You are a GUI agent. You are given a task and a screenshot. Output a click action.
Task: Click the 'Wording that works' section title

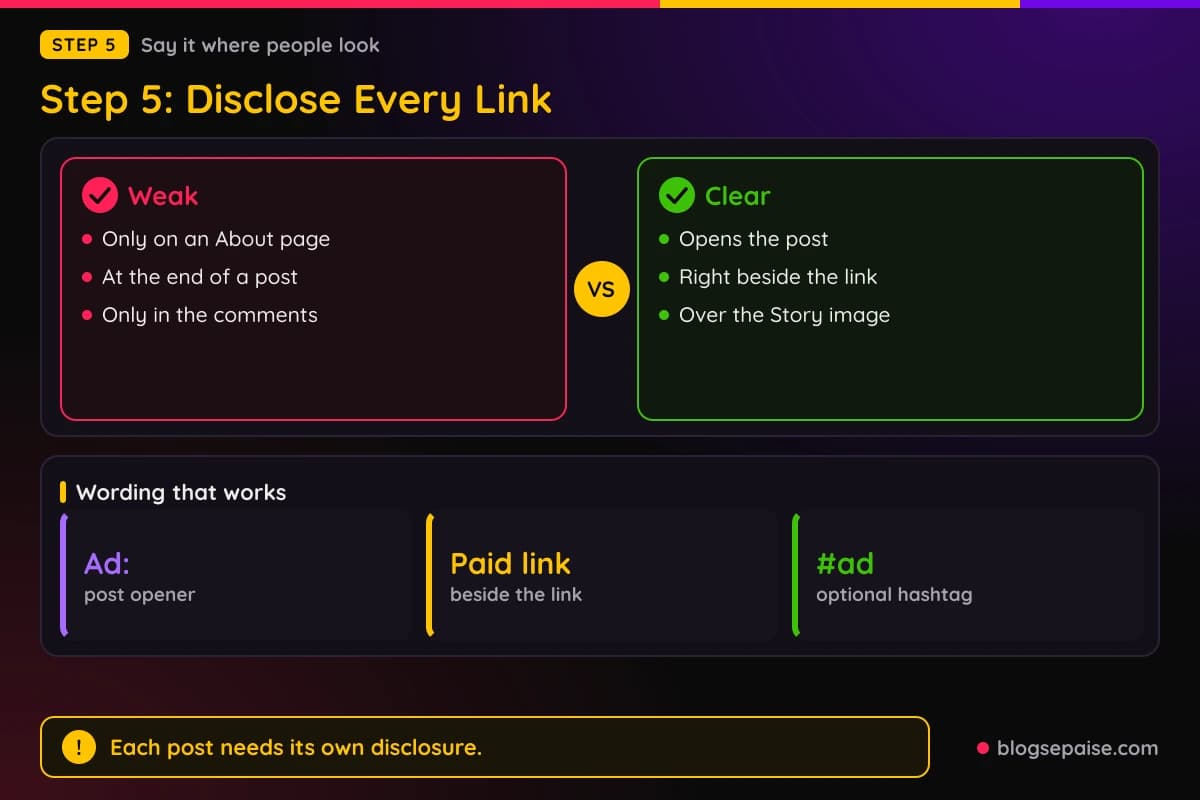pos(181,492)
